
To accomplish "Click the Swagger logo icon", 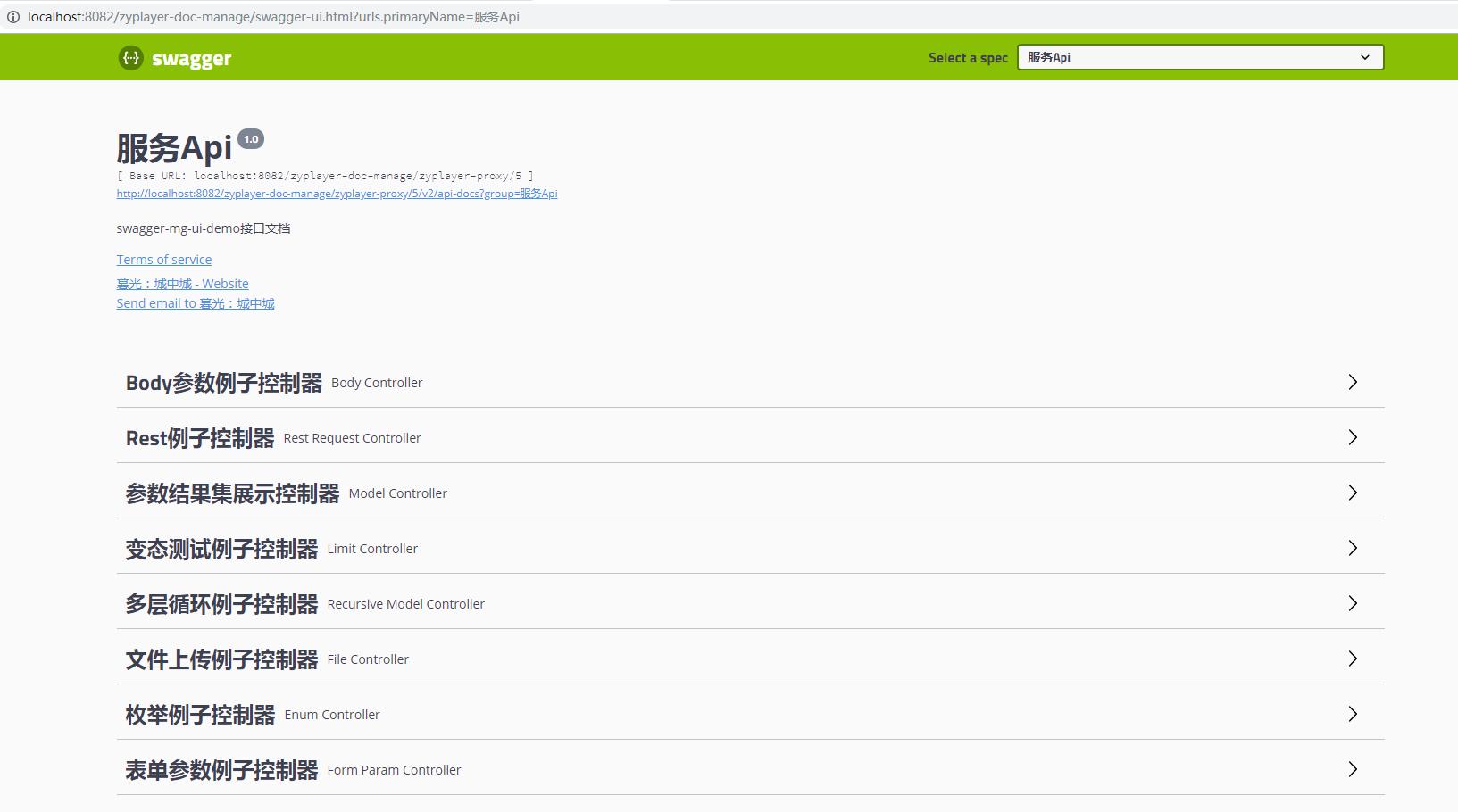I will click(x=130, y=58).
